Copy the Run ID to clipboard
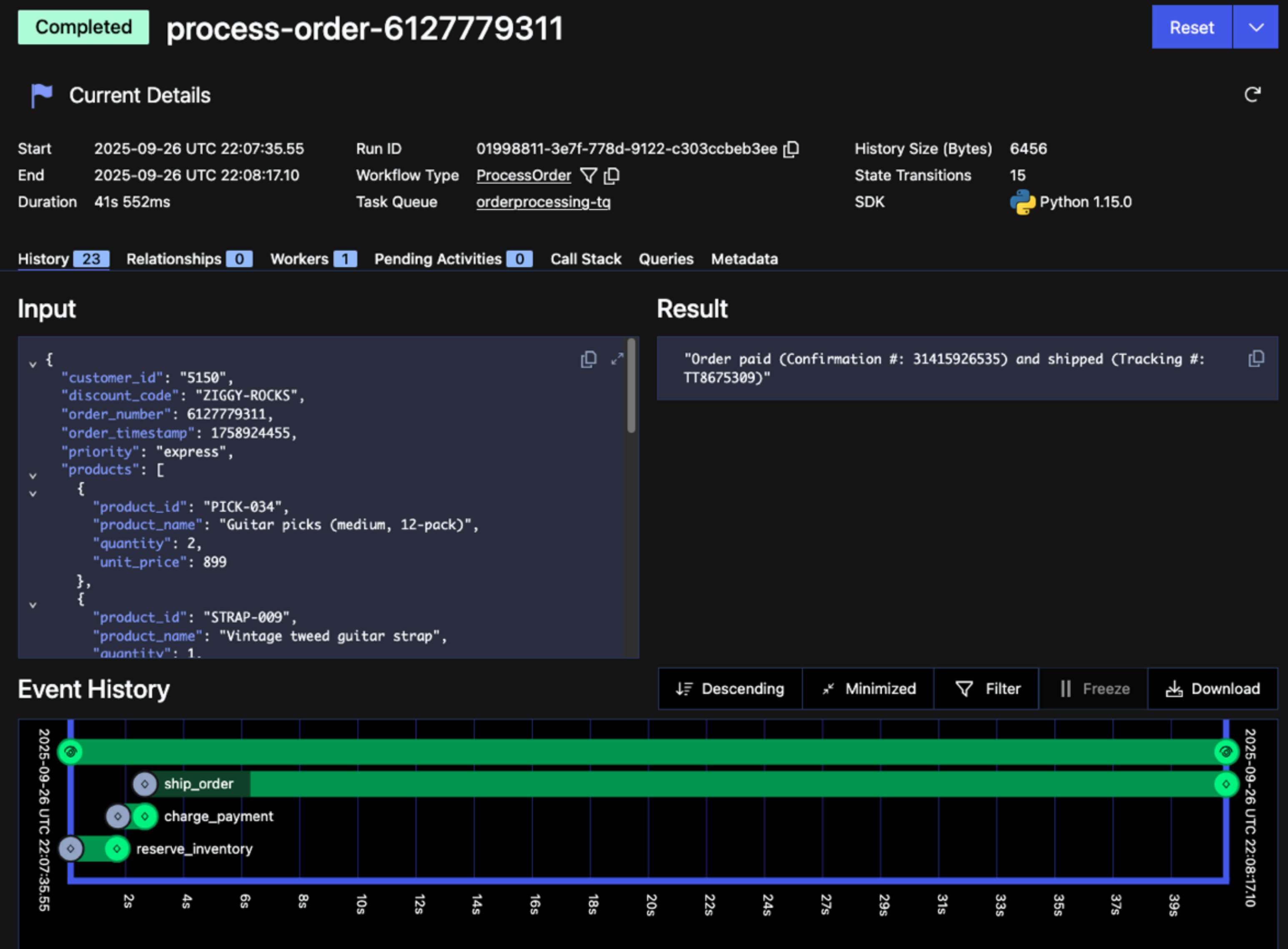The width and height of the screenshot is (1288, 949). tap(791, 149)
